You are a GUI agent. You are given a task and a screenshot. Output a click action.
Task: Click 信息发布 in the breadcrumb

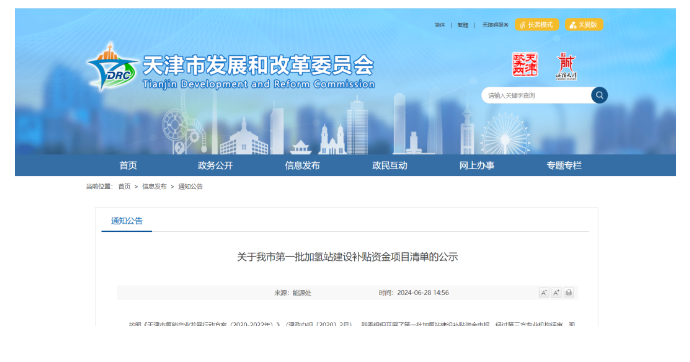click(x=154, y=186)
